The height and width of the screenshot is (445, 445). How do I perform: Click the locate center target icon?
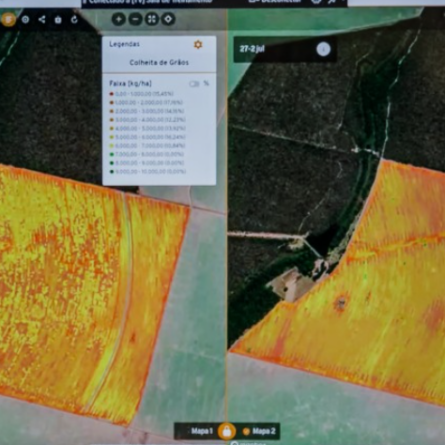[x=168, y=19]
